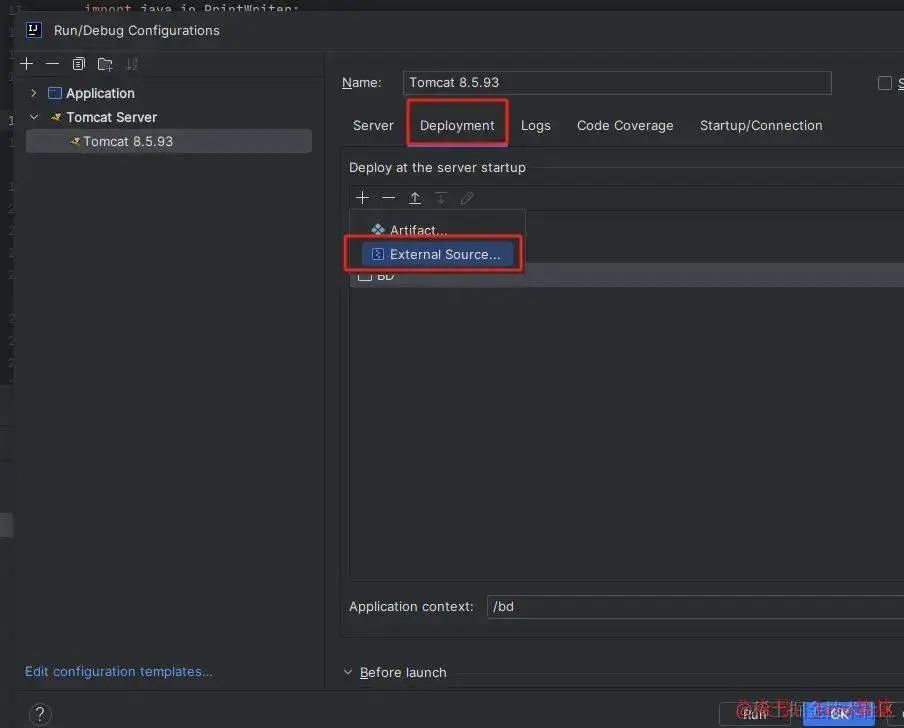Click the Application context field
The image size is (904, 728).
(x=695, y=607)
